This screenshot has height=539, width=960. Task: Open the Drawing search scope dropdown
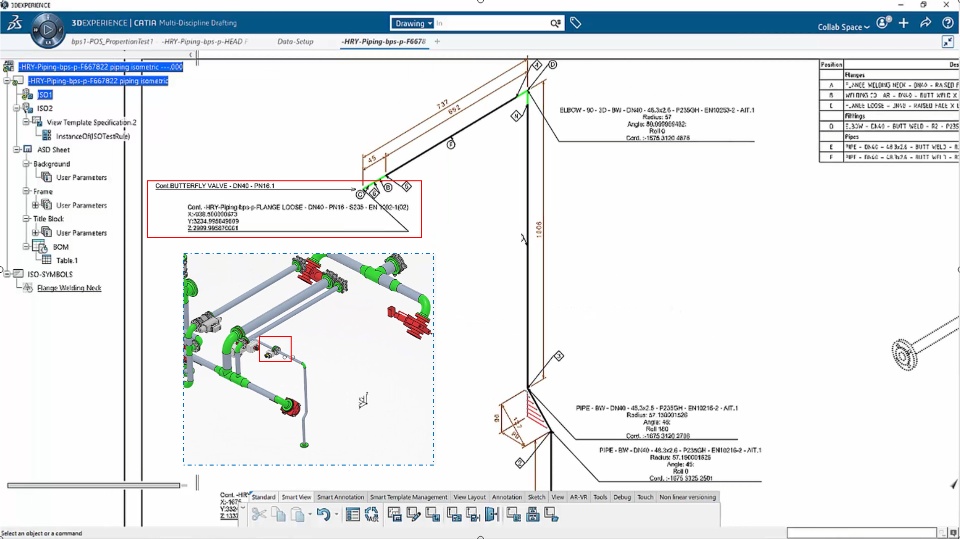coord(412,23)
